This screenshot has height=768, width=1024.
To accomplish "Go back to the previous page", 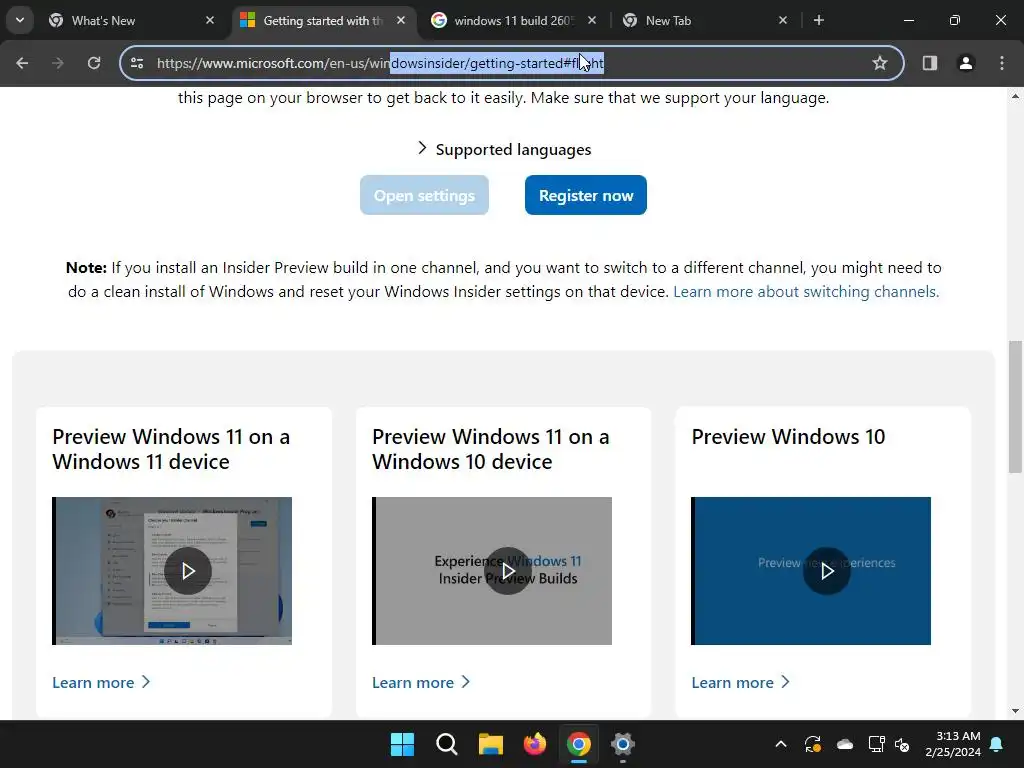I will (x=22, y=63).
